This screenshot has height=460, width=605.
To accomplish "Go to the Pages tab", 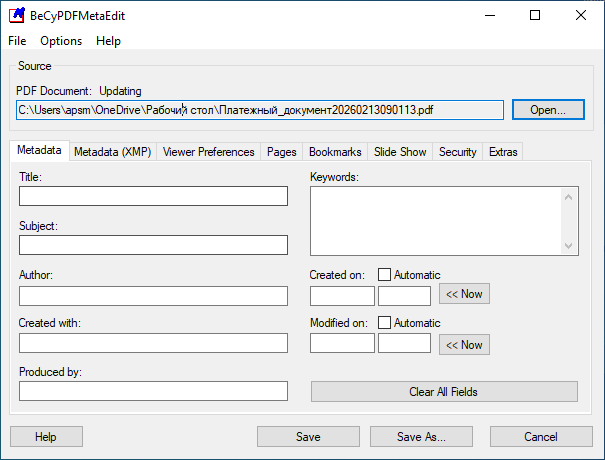I will point(282,152).
